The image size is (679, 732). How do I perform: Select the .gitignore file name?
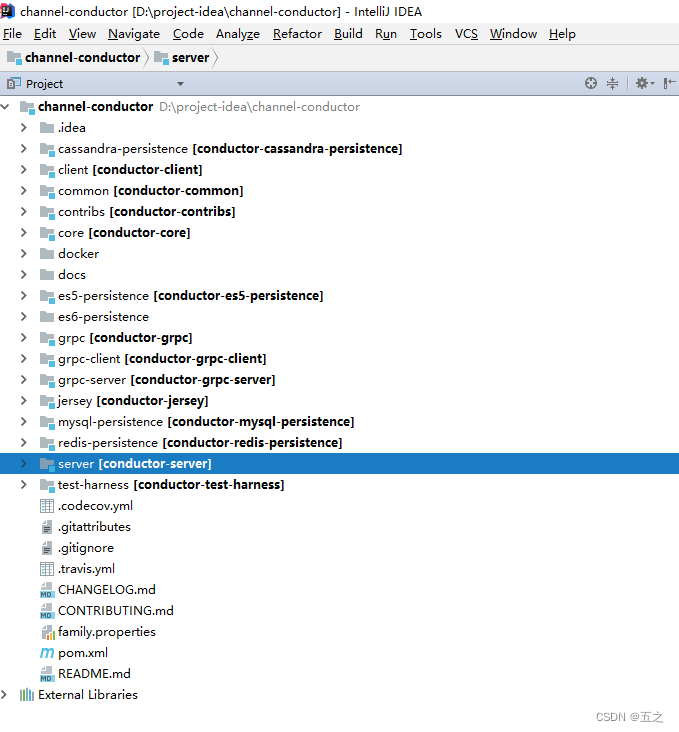[86, 548]
